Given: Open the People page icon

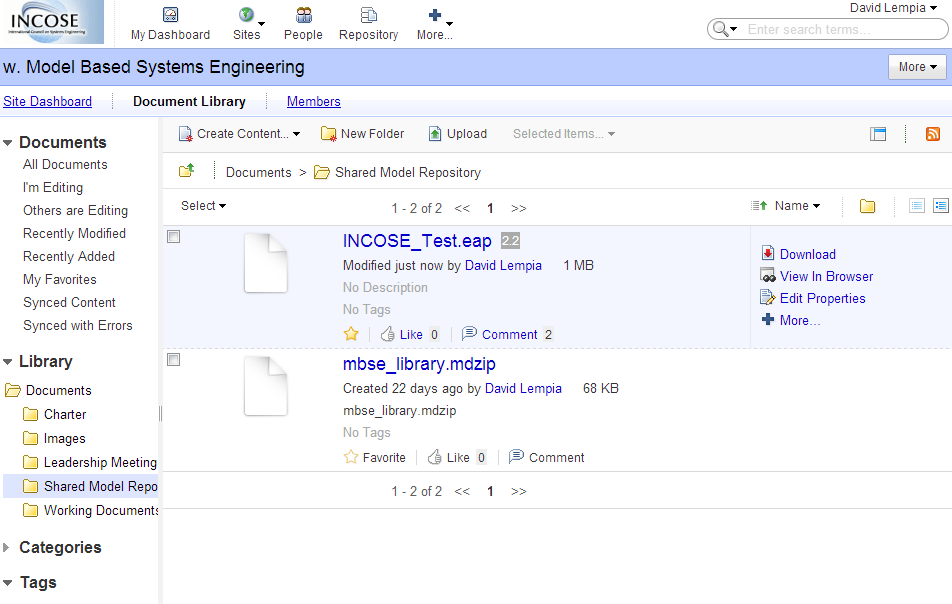Looking at the screenshot, I should pos(304,15).
